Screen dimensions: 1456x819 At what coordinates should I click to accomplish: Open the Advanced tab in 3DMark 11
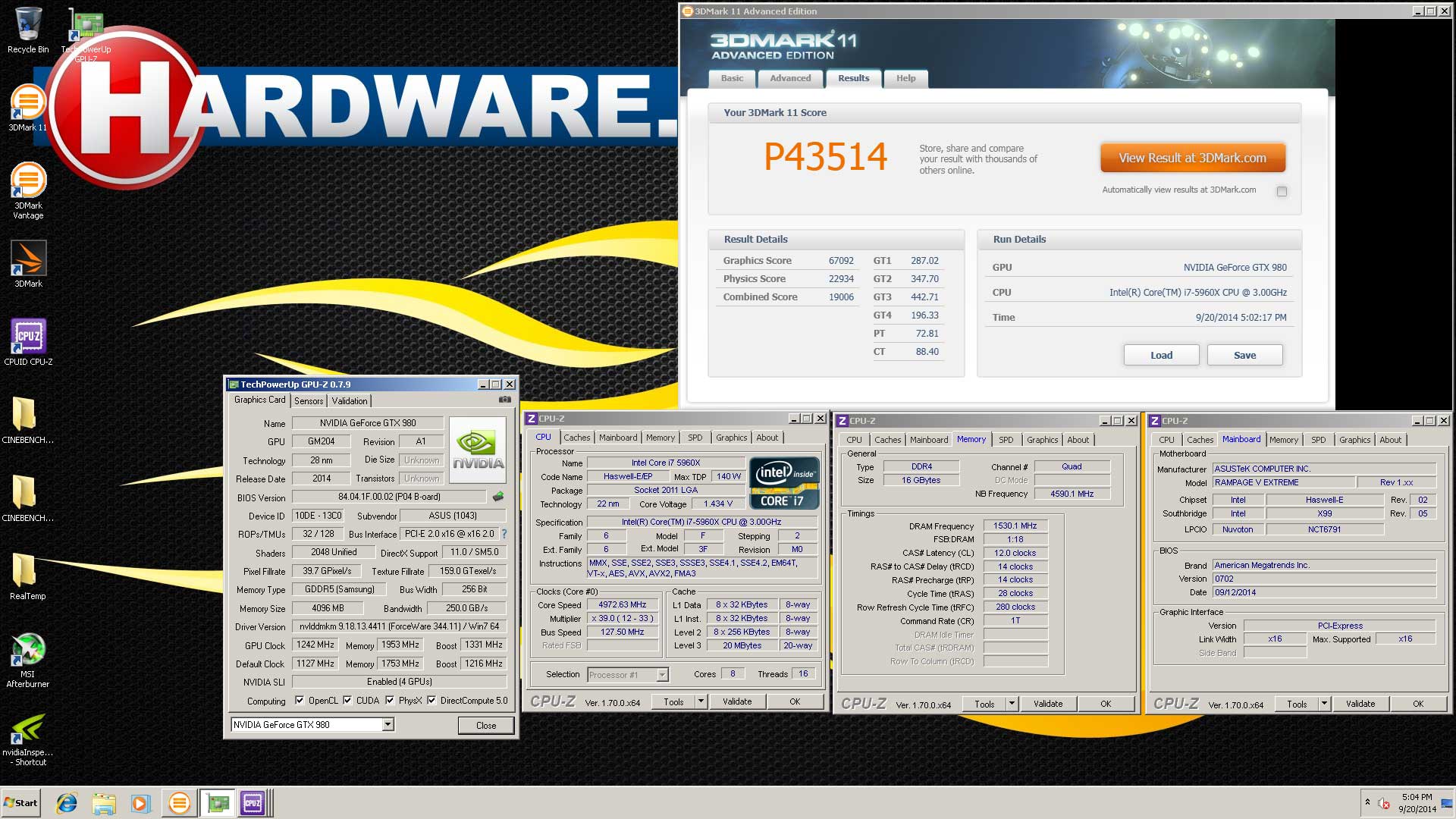click(x=790, y=78)
